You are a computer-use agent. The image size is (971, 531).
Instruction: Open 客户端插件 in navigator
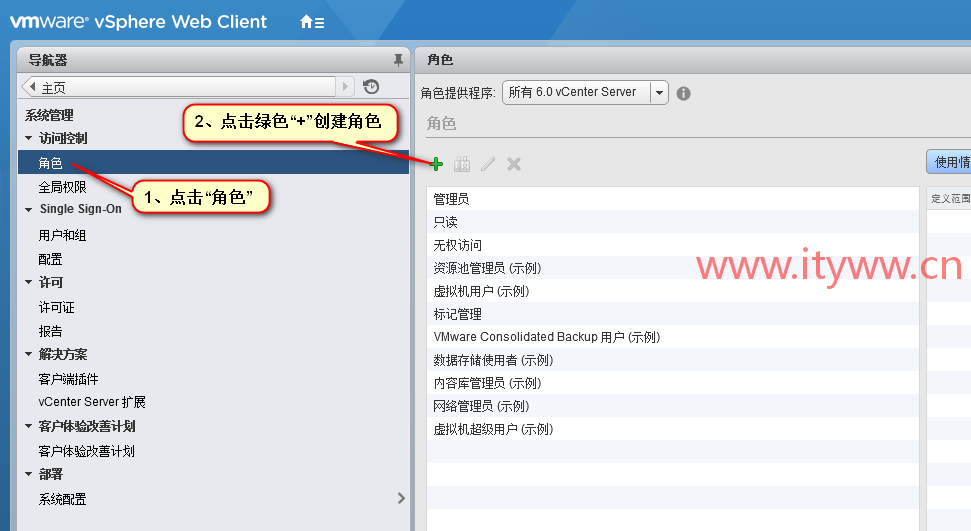coord(69,379)
